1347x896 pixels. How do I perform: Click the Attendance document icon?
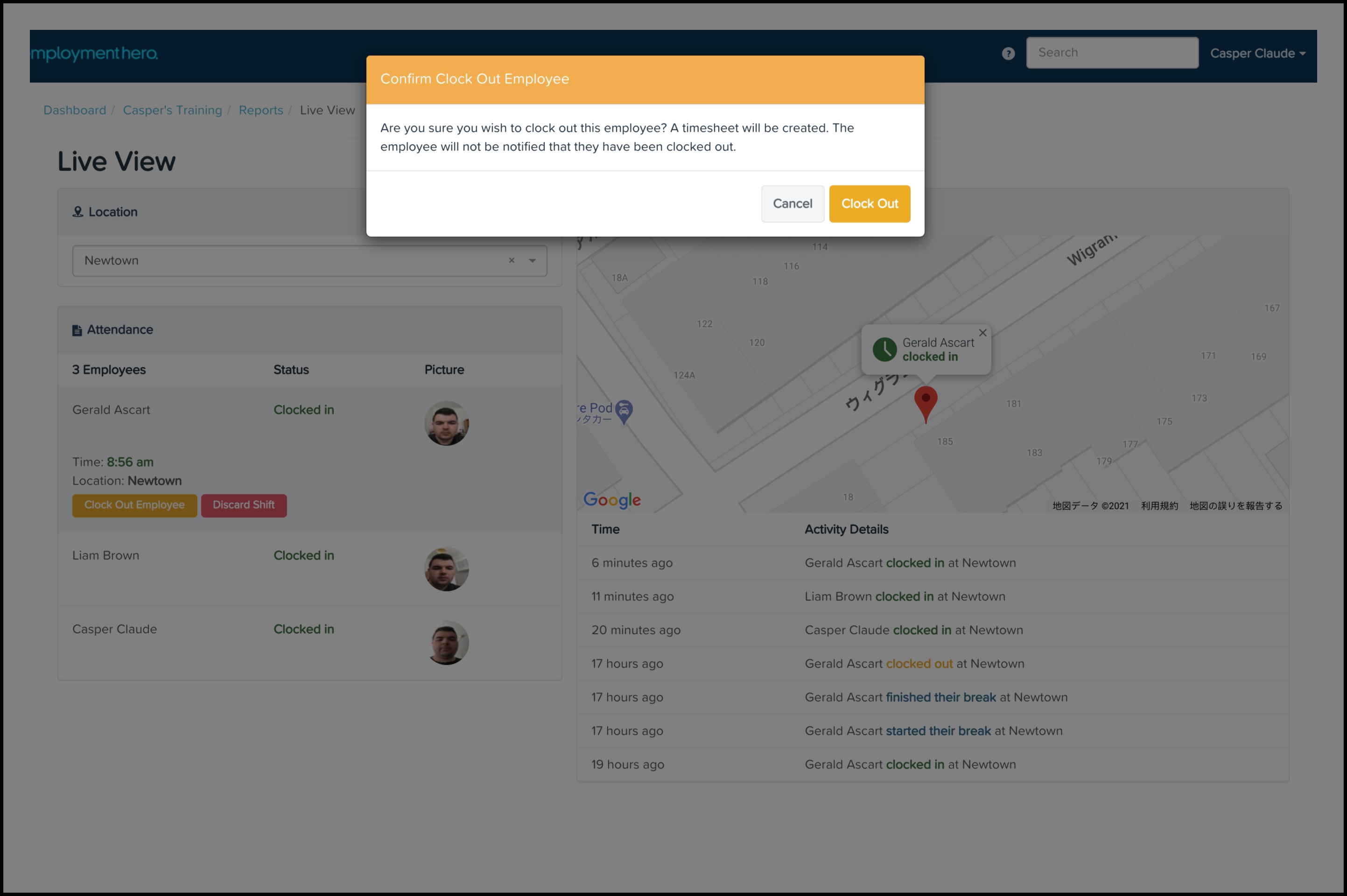point(77,330)
